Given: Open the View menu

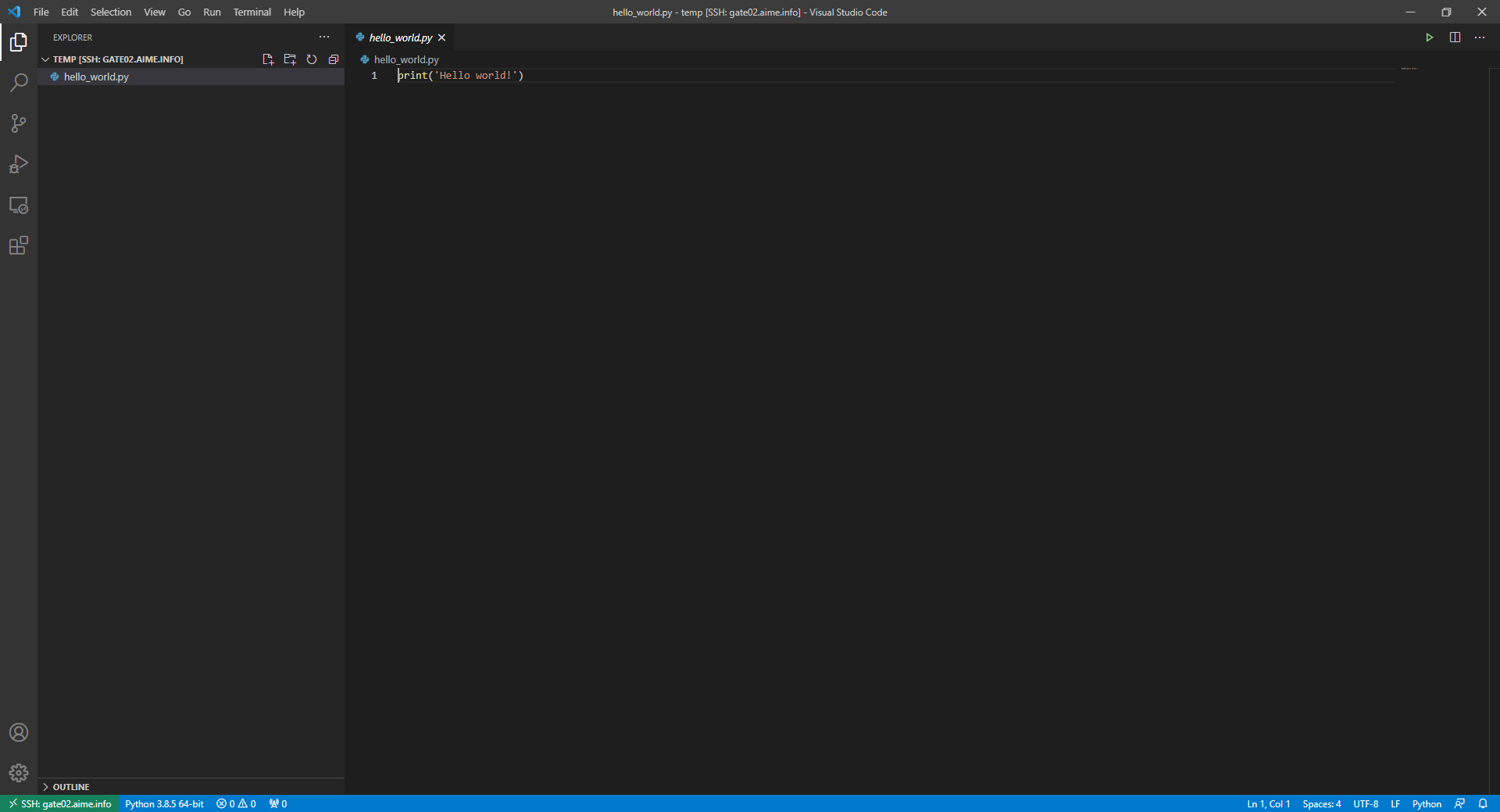Looking at the screenshot, I should coord(155,12).
